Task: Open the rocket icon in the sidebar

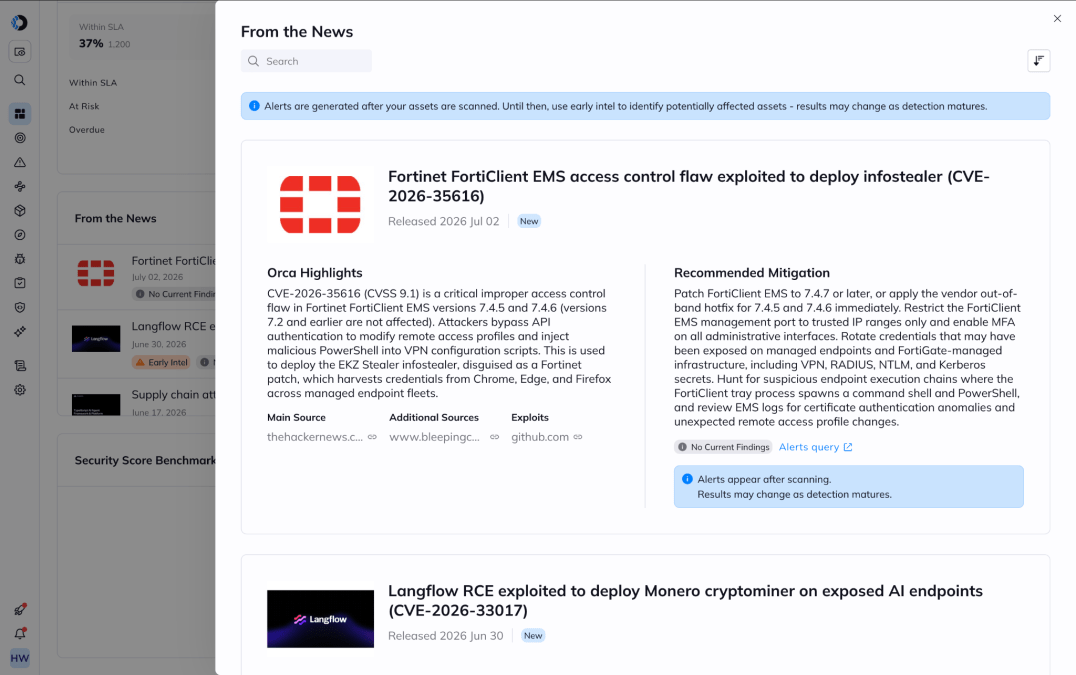Action: (20, 609)
